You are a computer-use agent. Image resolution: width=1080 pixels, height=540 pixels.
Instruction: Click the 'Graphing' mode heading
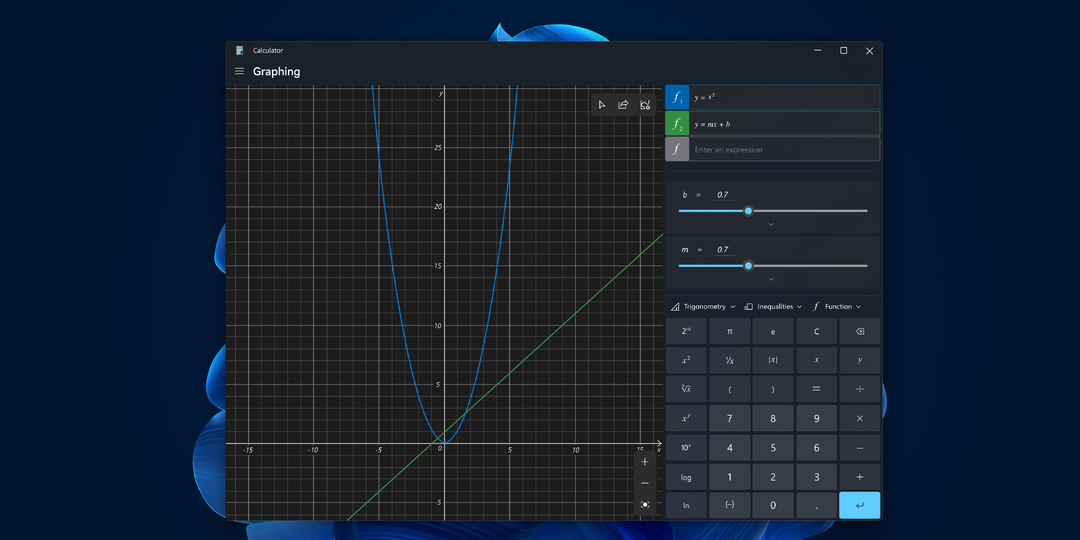[x=276, y=72]
